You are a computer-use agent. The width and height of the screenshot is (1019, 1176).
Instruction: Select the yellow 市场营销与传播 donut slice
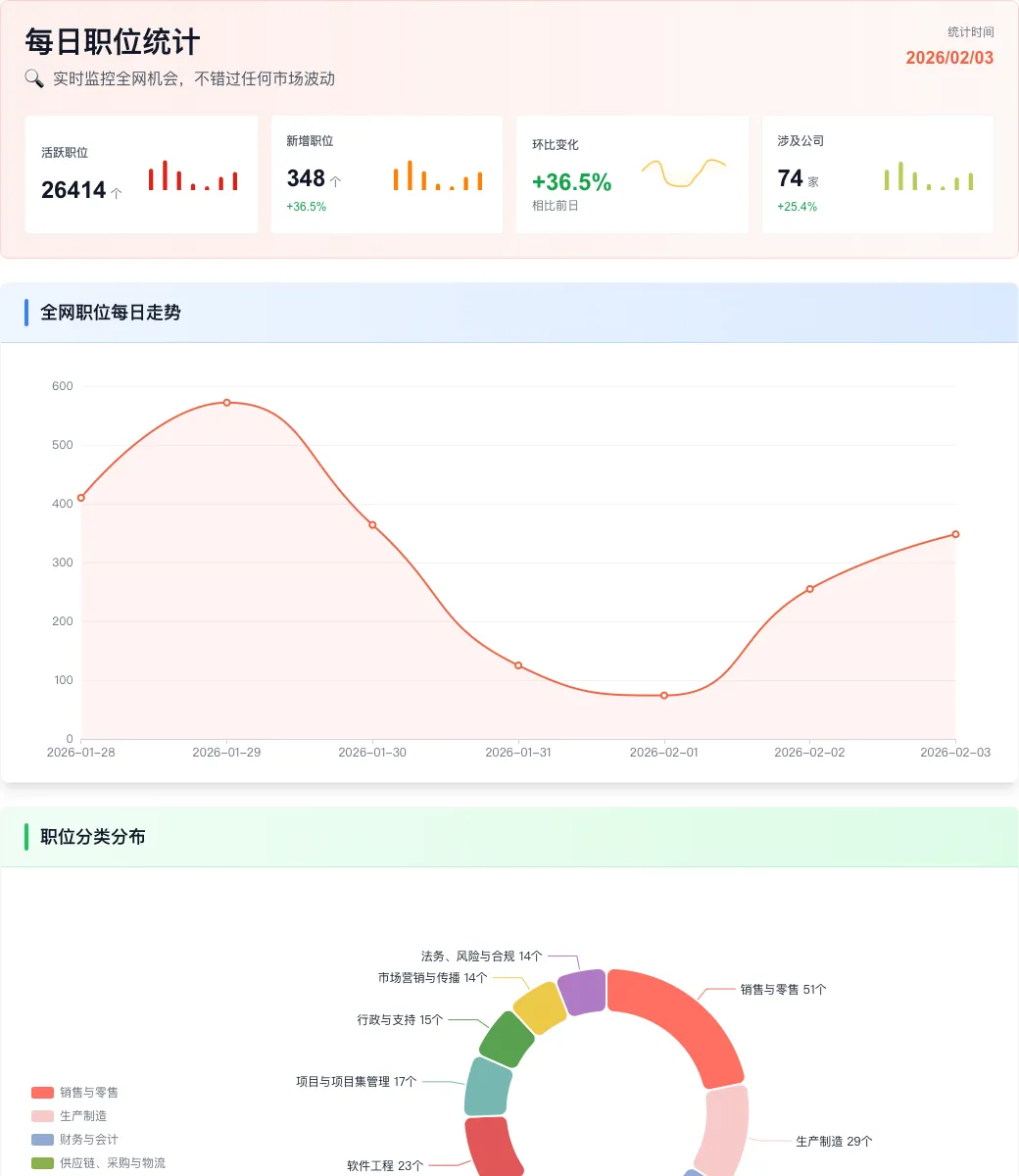(x=540, y=1007)
